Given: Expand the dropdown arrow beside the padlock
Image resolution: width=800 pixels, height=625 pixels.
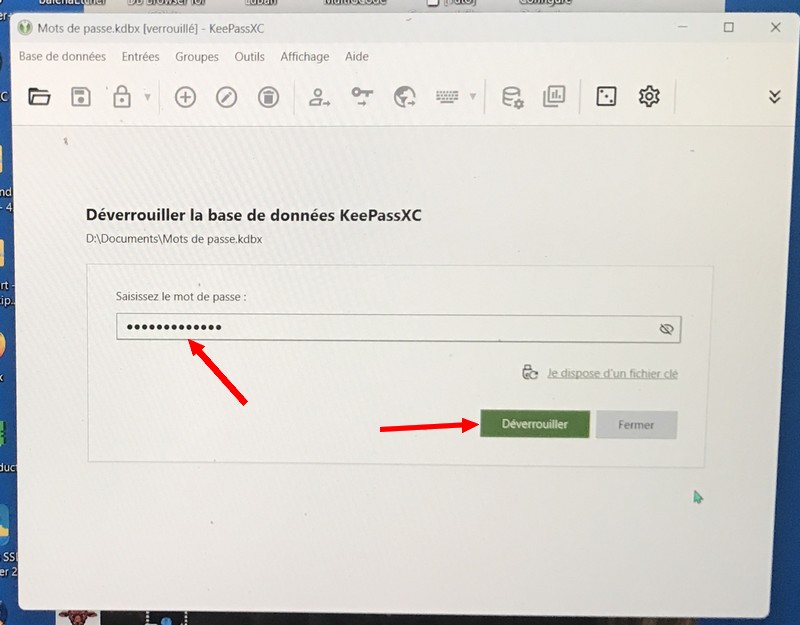Looking at the screenshot, I should (148, 98).
